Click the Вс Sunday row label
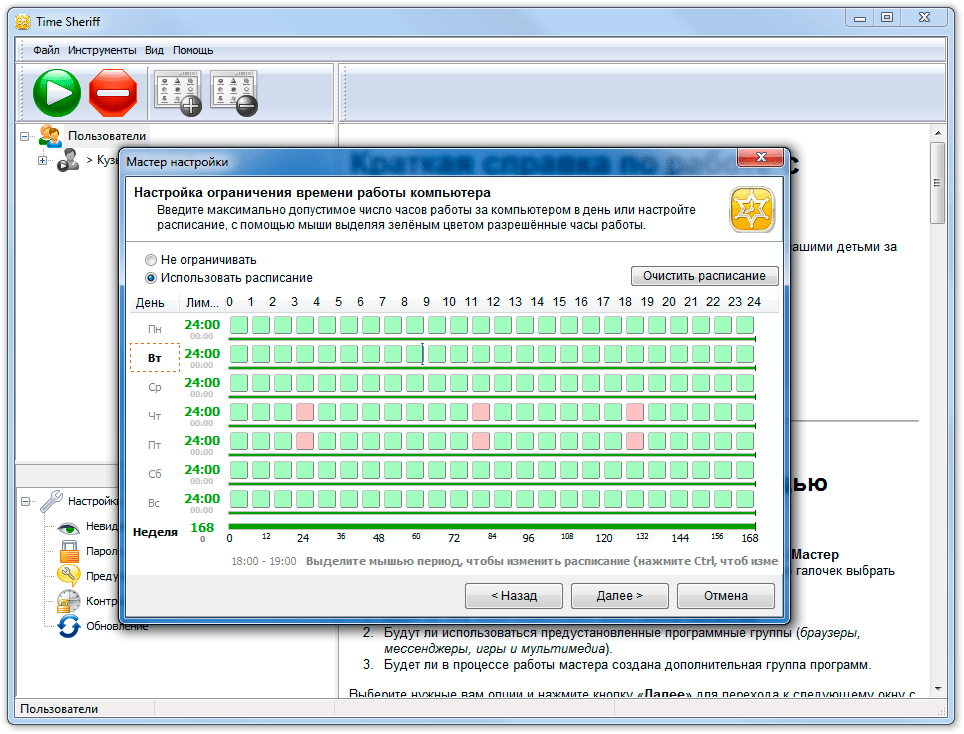 tap(154, 503)
